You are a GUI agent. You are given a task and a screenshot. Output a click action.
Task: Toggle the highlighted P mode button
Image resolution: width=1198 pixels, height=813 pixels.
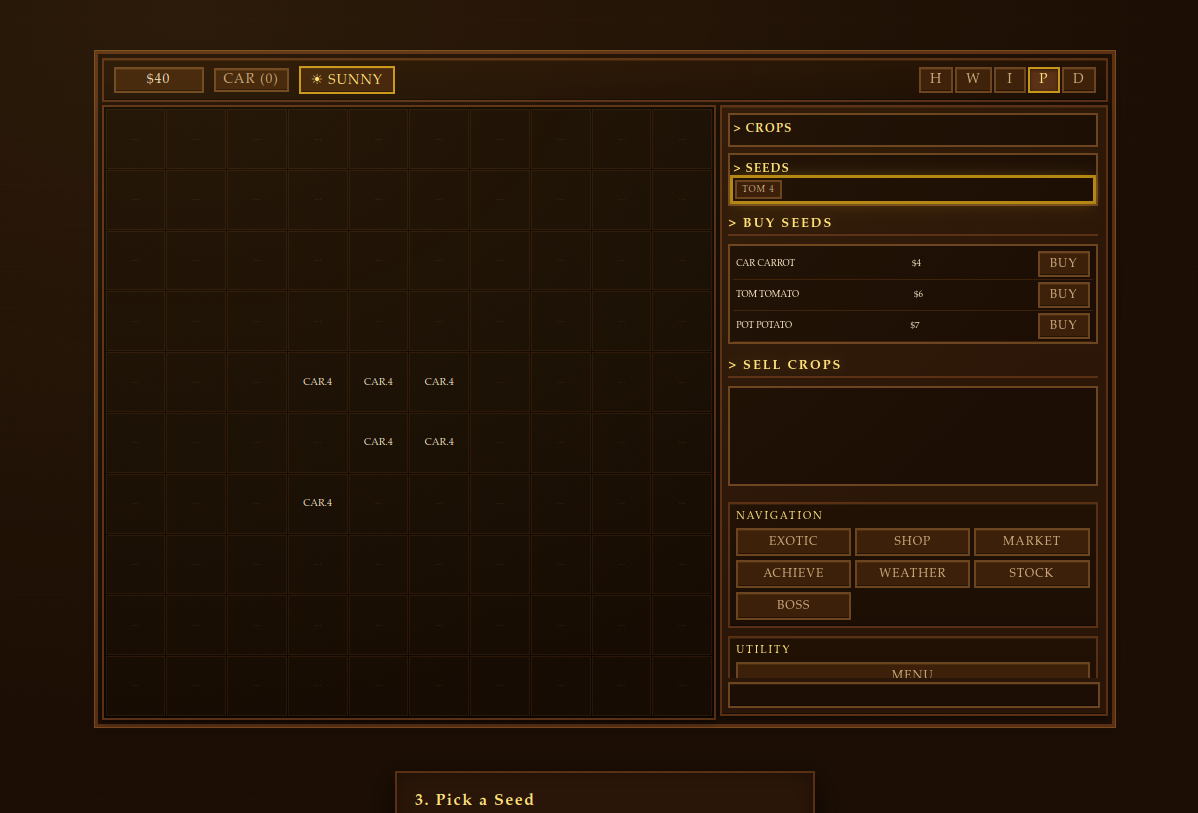click(1043, 79)
